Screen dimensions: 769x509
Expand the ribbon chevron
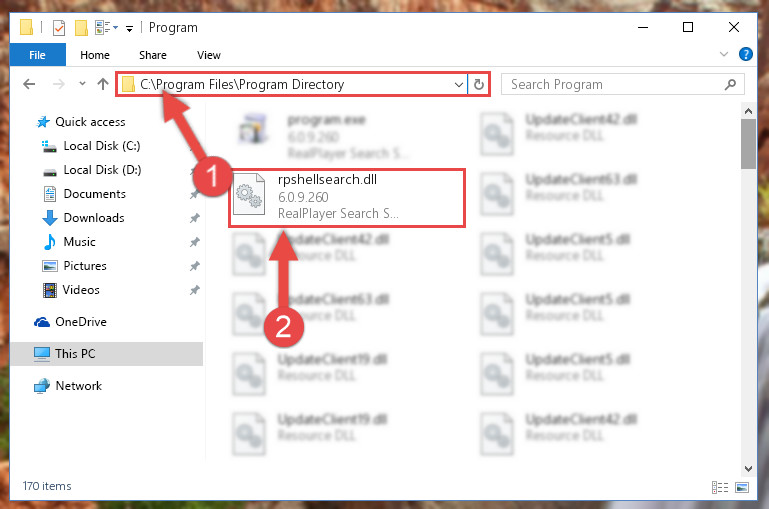click(x=723, y=54)
